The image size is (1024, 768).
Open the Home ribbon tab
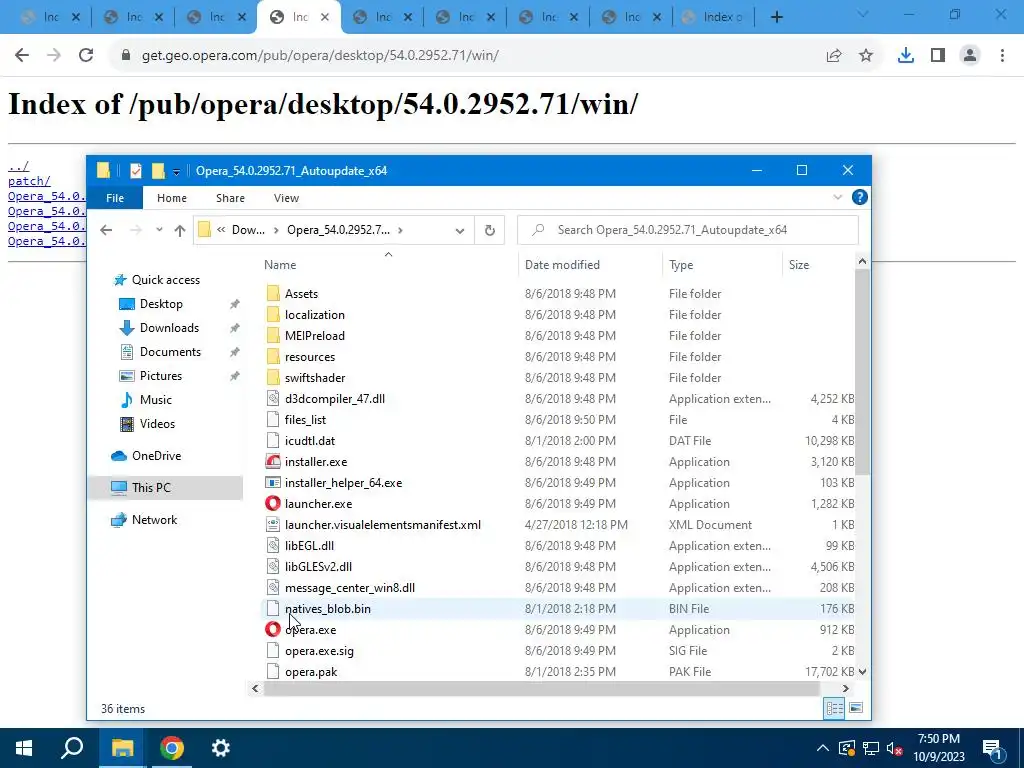pyautogui.click(x=172, y=198)
